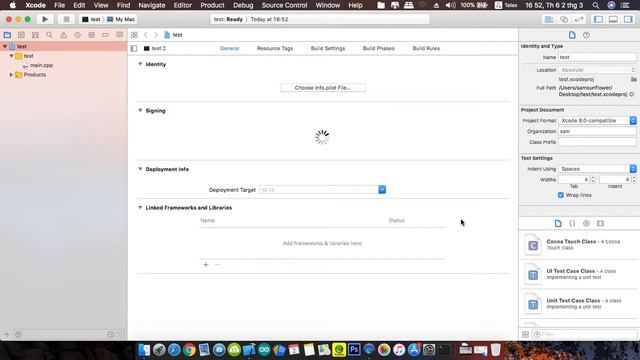Select main.cpp in the navigator
This screenshot has width=640, height=360.
[41, 65]
